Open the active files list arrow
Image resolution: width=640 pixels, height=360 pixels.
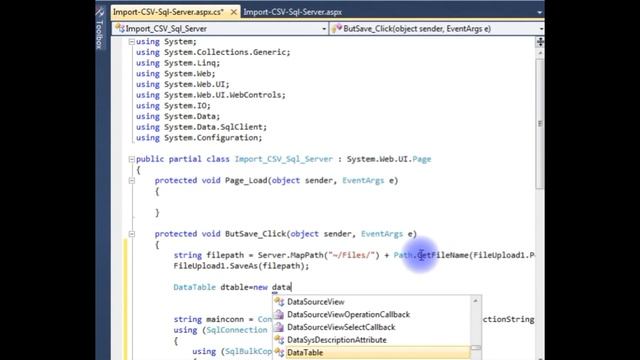540,13
